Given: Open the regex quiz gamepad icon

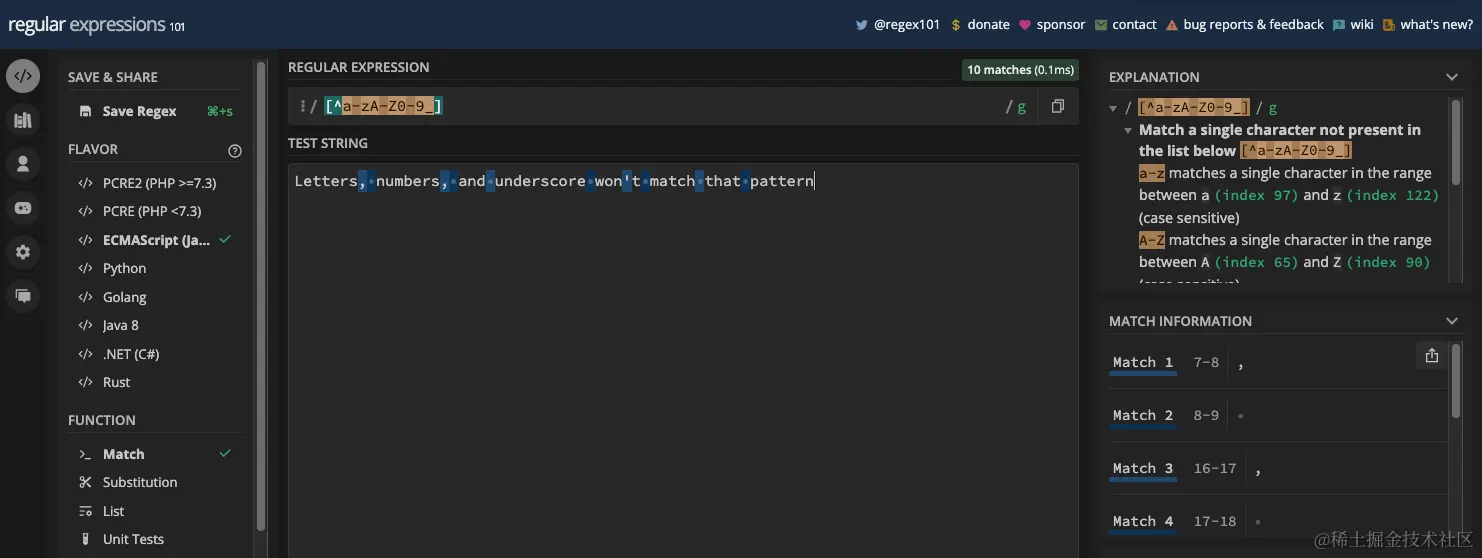Looking at the screenshot, I should click(23, 208).
